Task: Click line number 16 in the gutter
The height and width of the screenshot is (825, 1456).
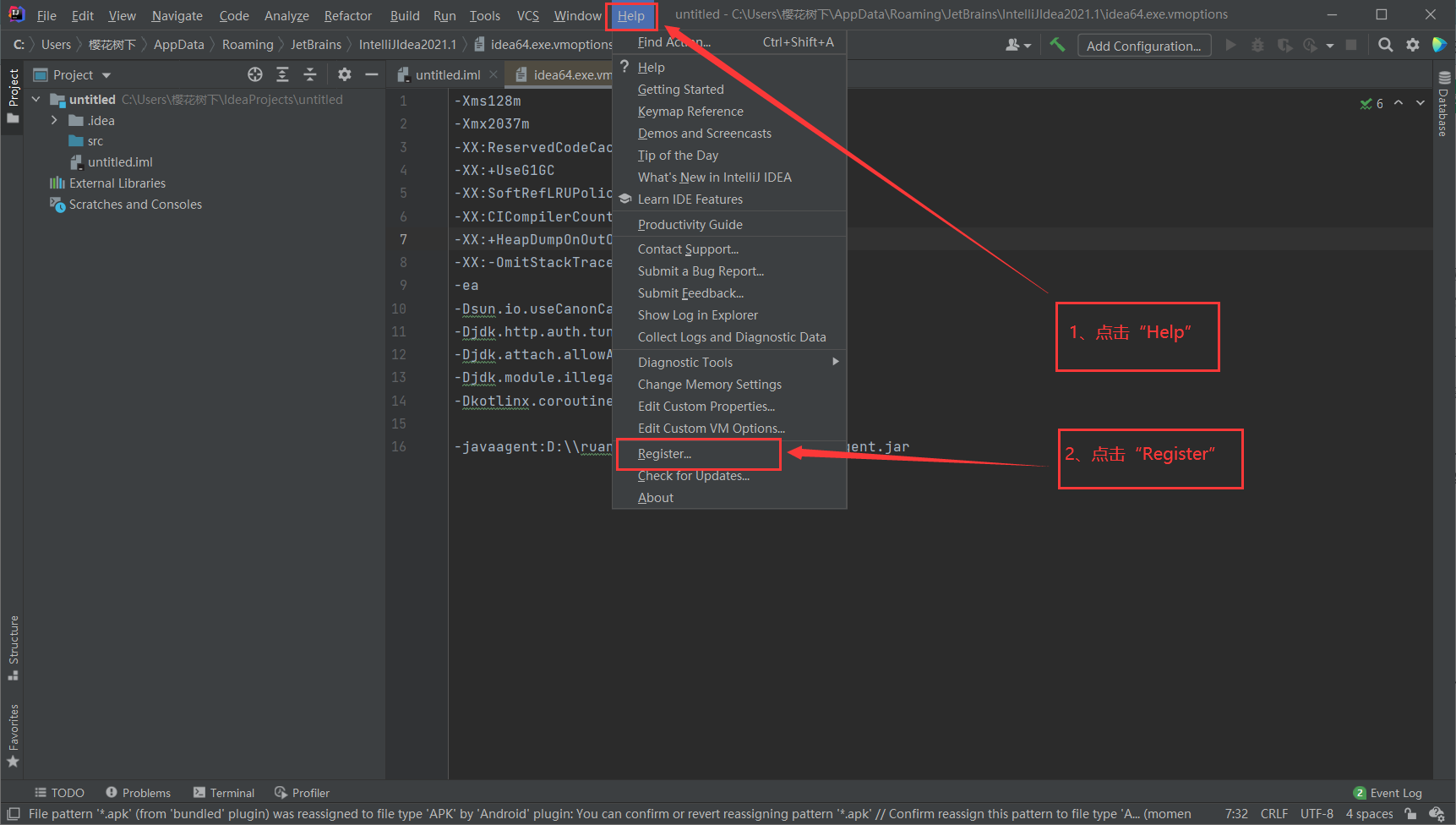Action: [399, 446]
